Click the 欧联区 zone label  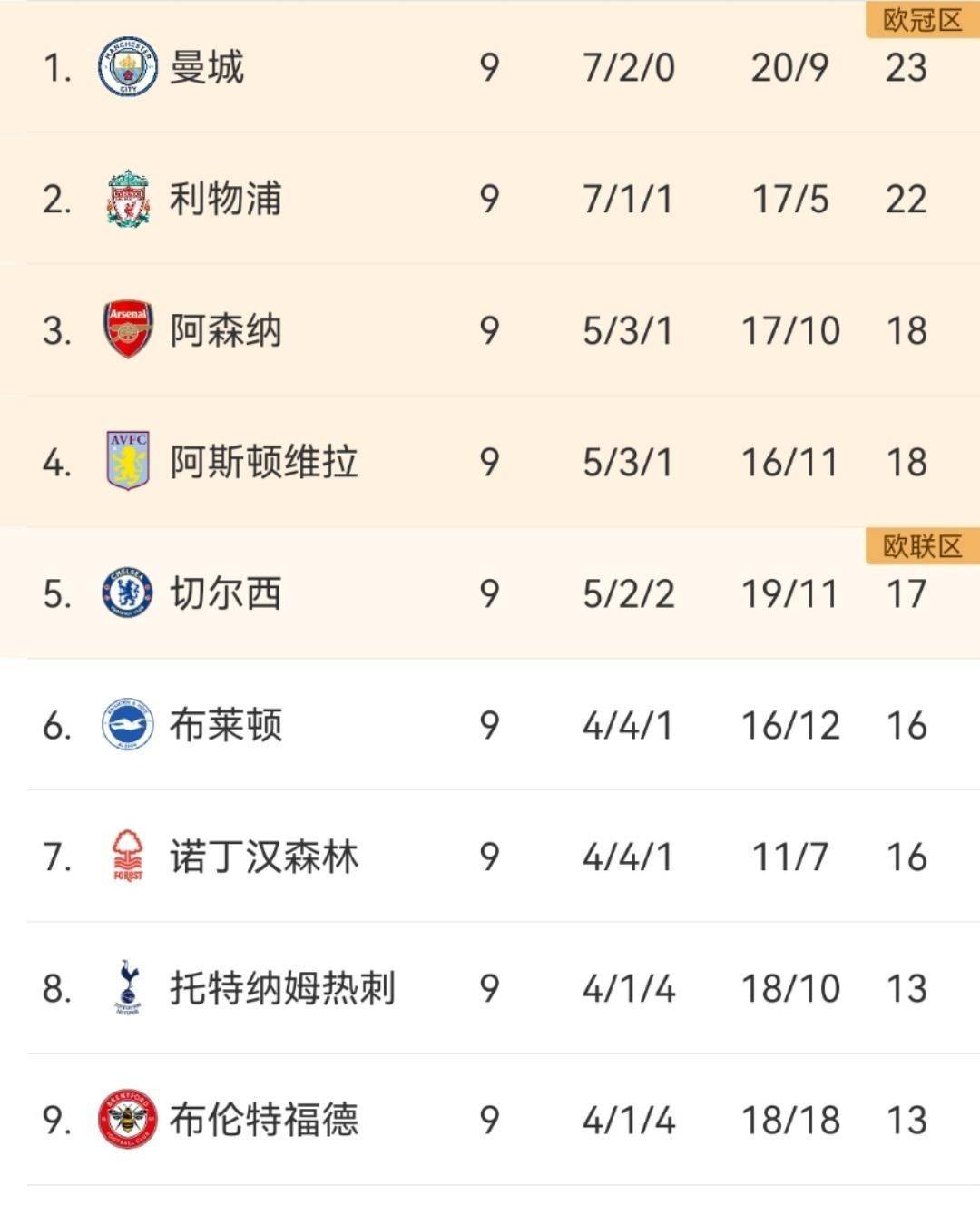pos(922,546)
